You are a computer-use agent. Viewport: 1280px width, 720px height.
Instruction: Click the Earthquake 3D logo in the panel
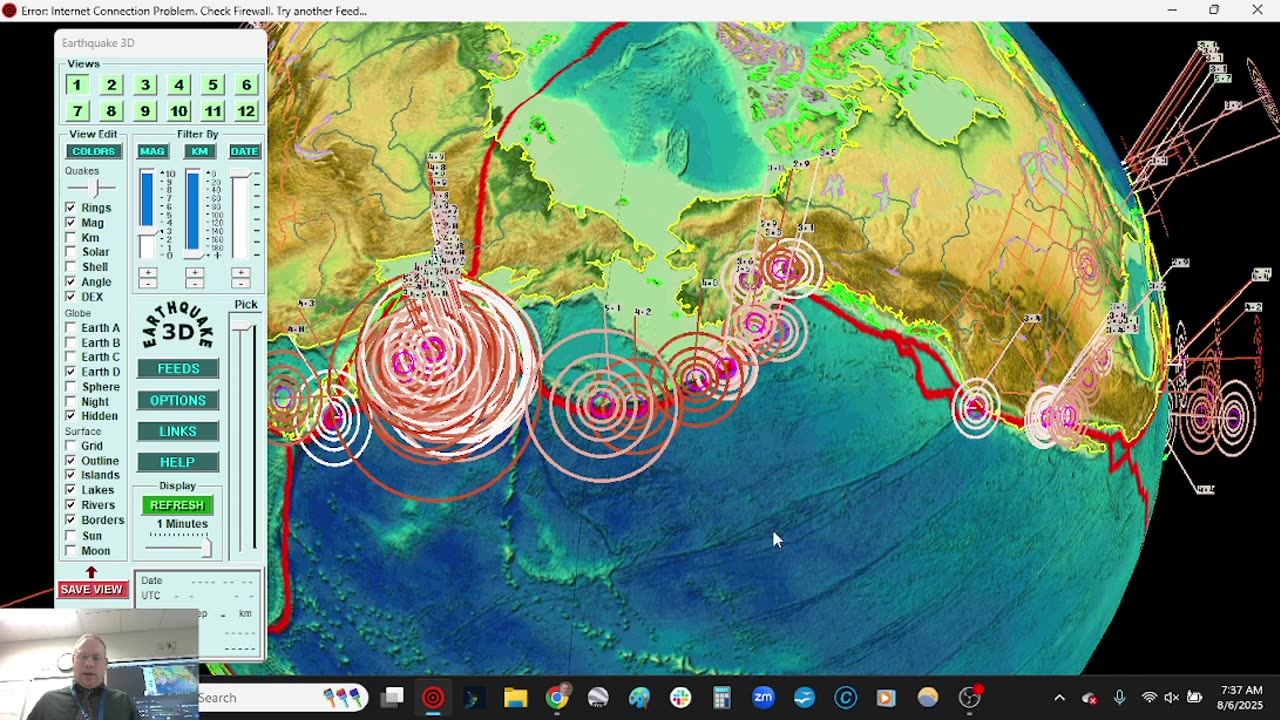click(x=178, y=326)
